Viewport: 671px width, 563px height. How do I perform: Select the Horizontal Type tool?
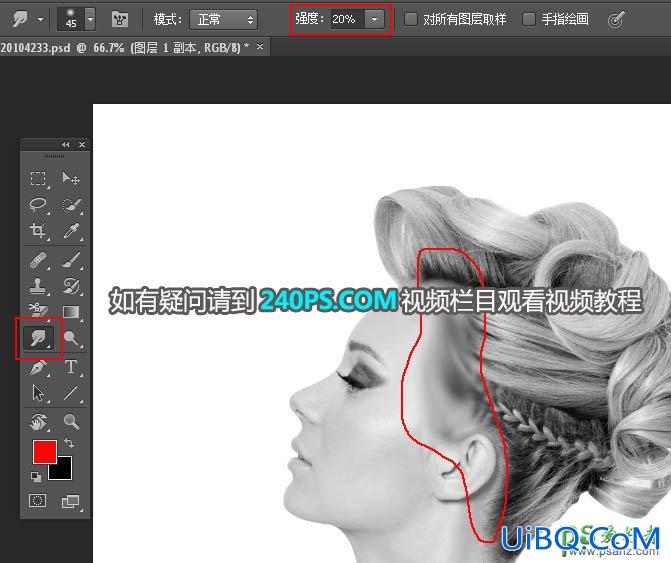coord(71,367)
